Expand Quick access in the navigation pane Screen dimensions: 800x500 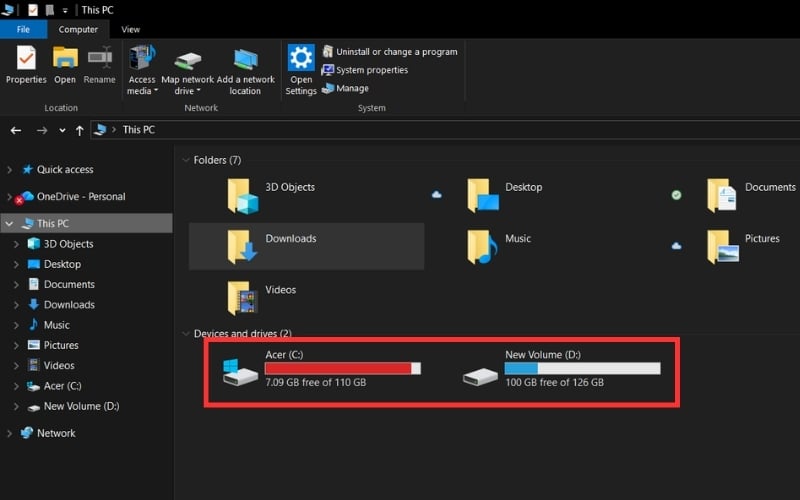tap(9, 169)
